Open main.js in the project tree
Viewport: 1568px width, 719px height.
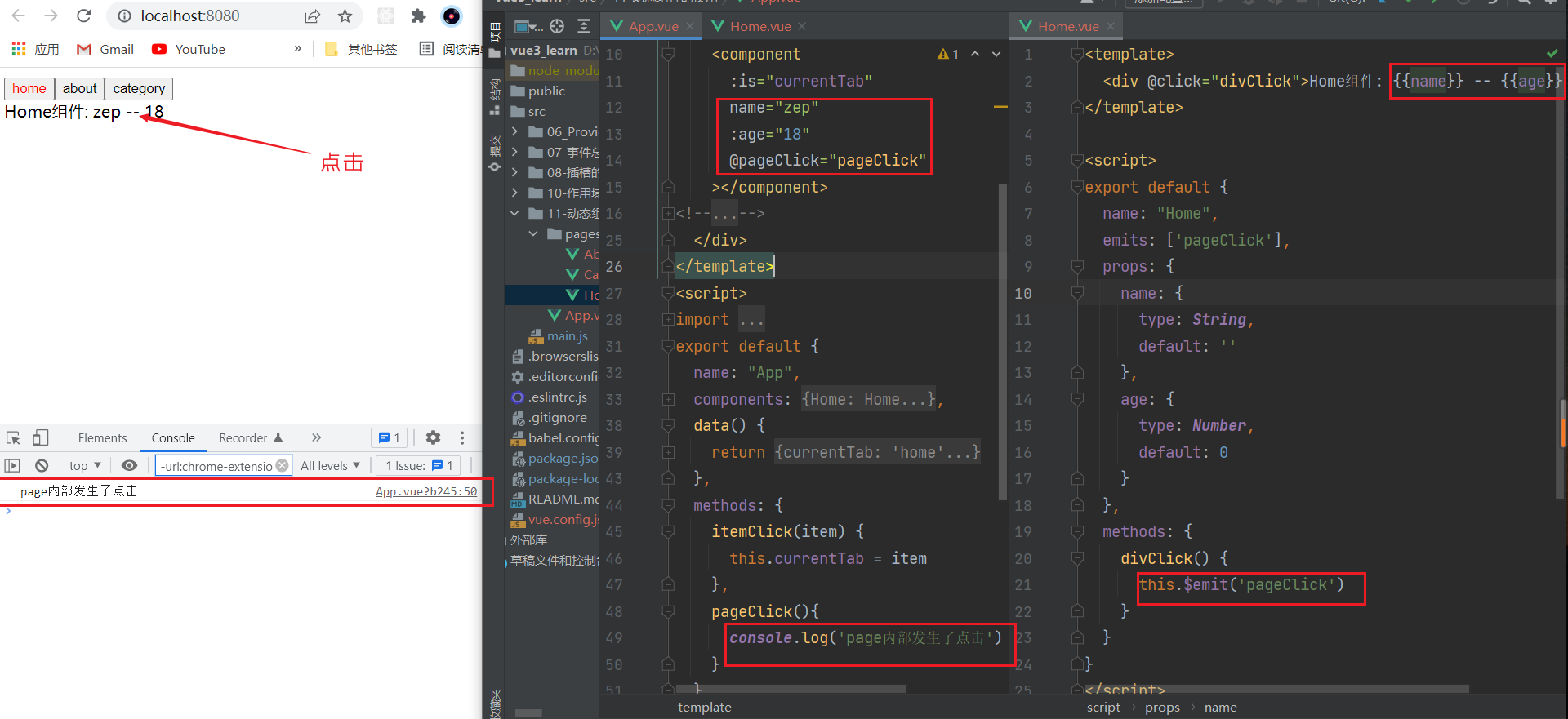coord(559,335)
